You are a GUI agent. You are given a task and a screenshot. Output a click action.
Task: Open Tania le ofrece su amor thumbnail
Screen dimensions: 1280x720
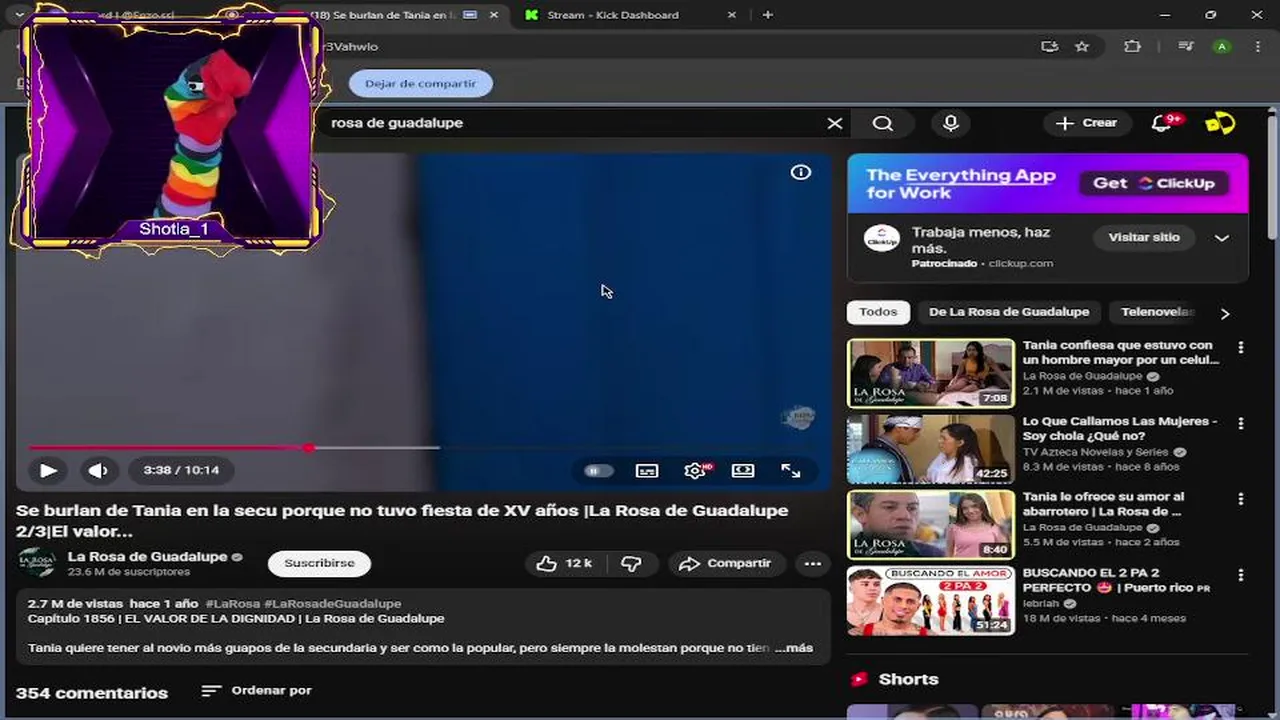(931, 524)
